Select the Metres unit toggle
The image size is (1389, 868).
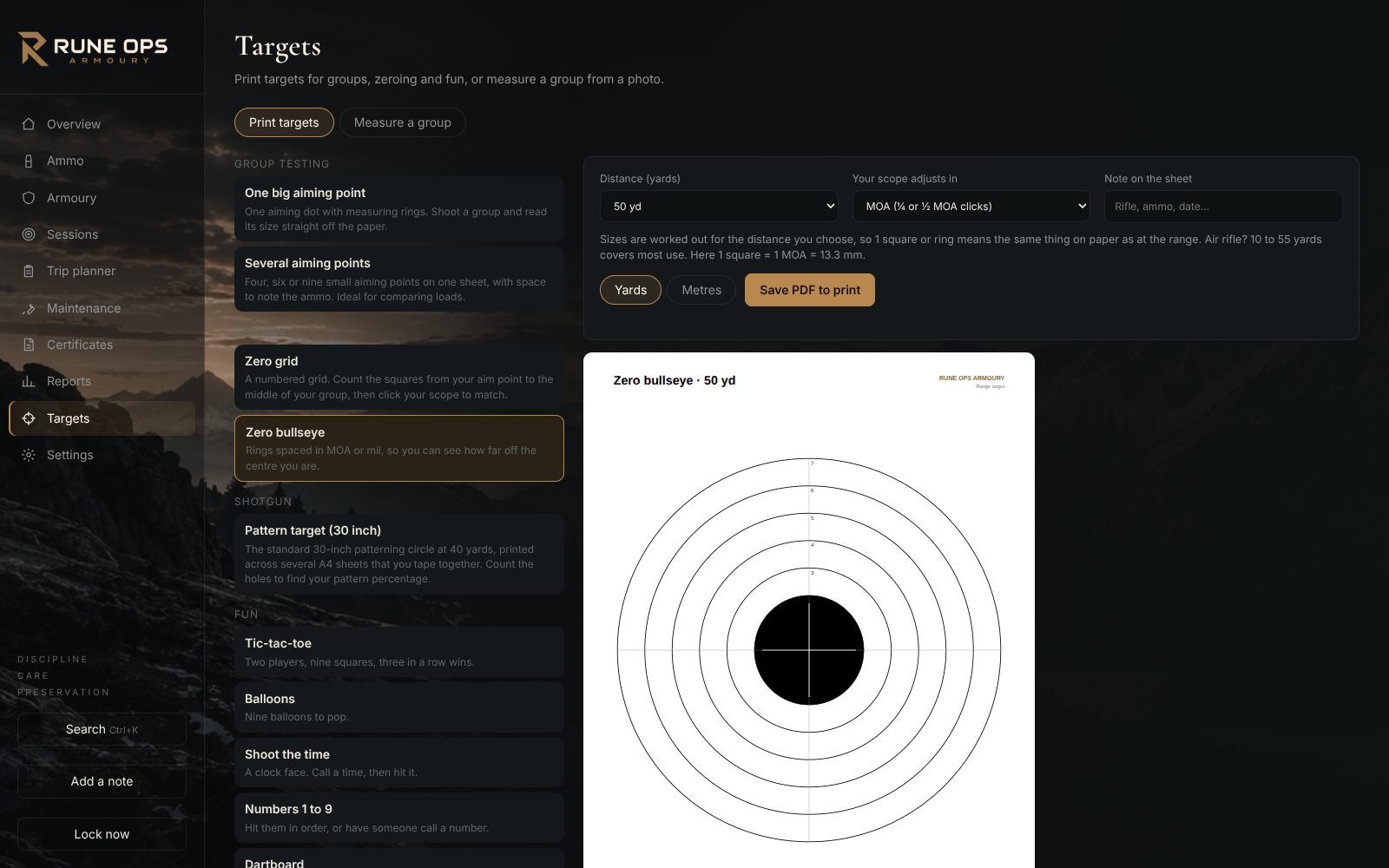coord(701,290)
